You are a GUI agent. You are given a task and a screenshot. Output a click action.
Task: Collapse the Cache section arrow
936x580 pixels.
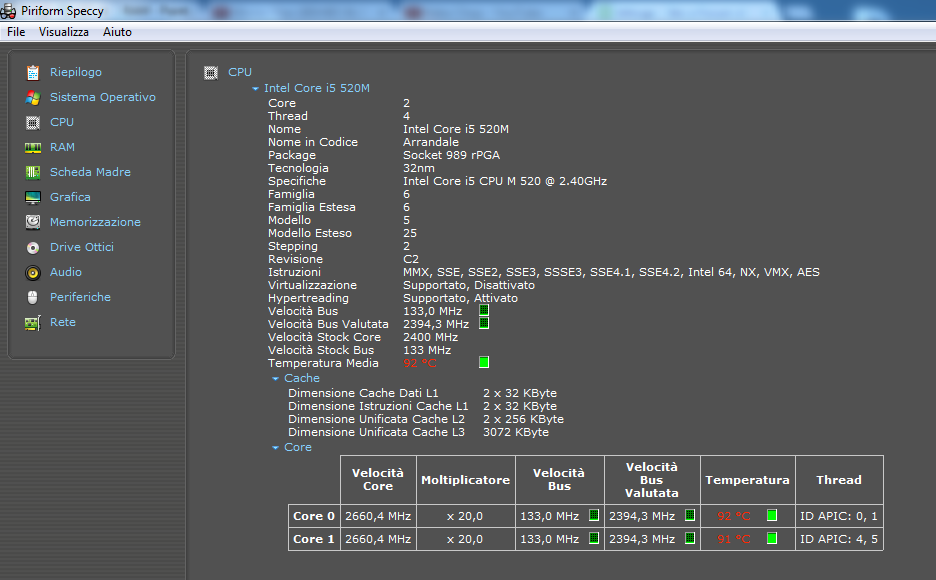[275, 379]
